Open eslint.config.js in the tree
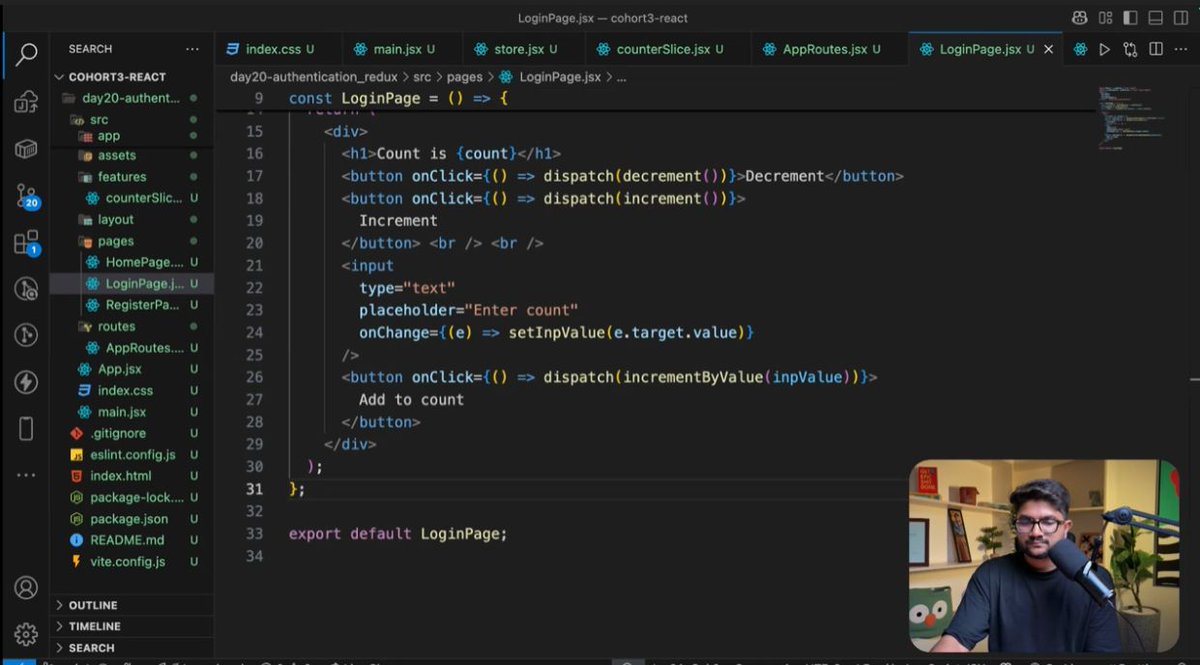Image resolution: width=1200 pixels, height=665 pixels. click(x=132, y=454)
